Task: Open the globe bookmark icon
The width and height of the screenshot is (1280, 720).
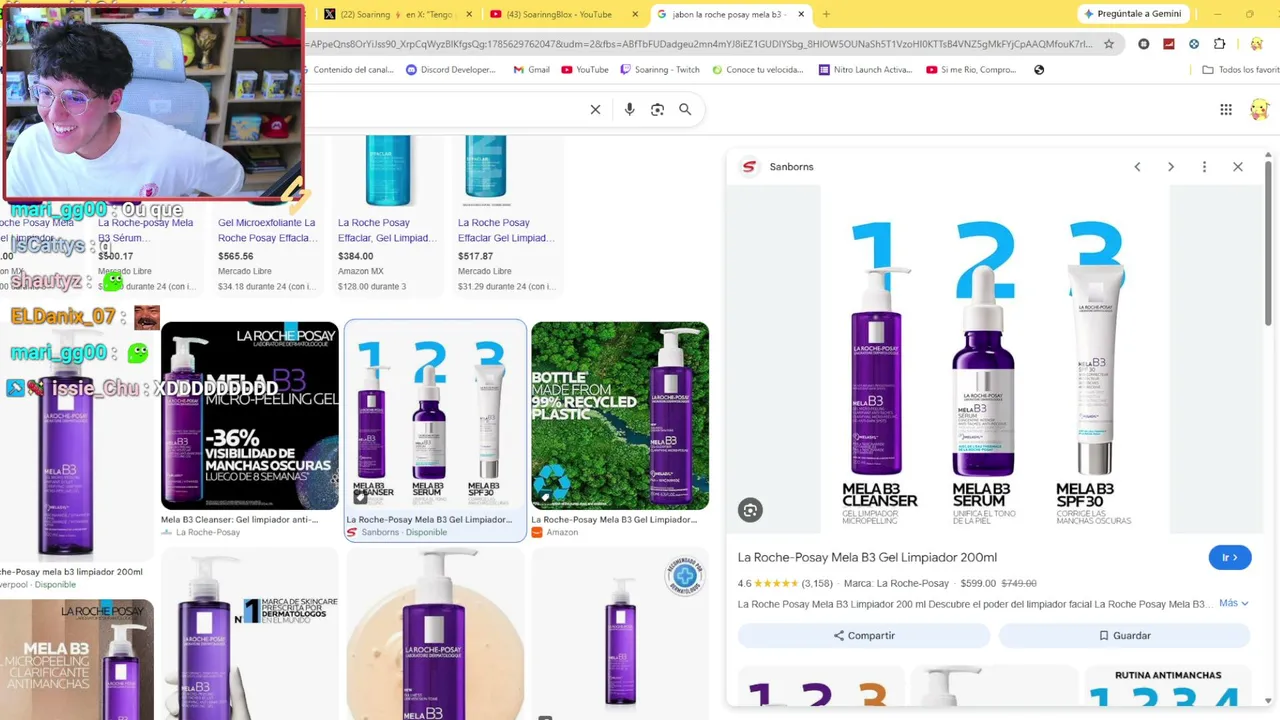Action: pyautogui.click(x=1039, y=70)
